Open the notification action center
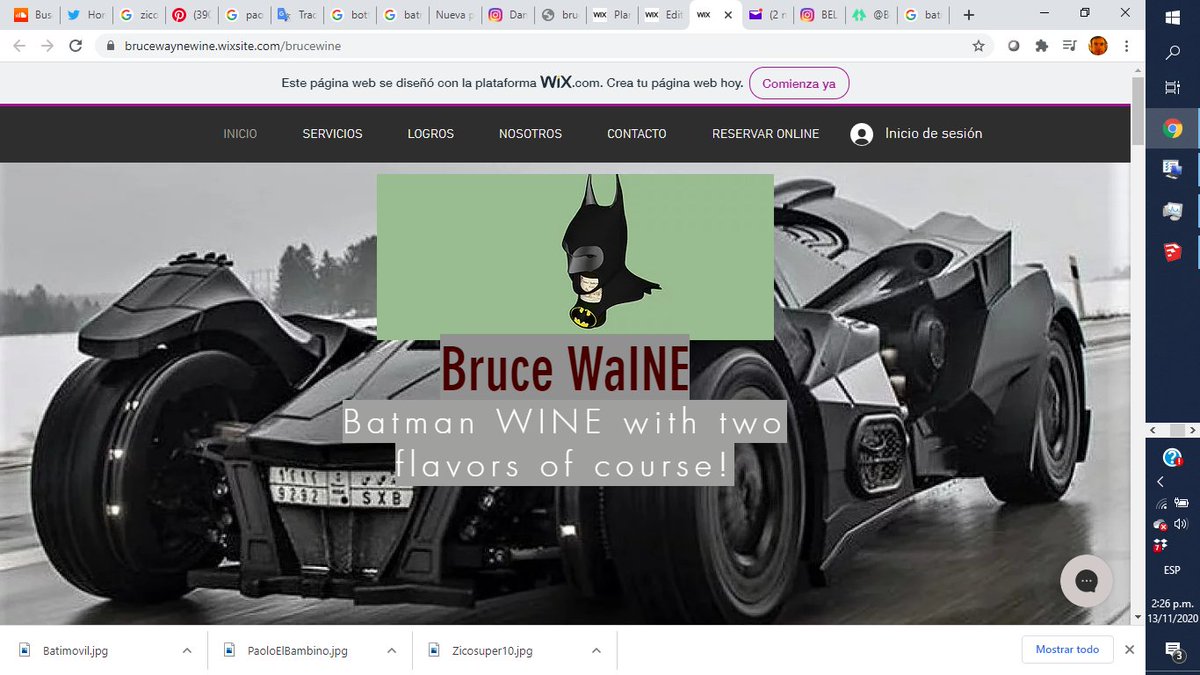1200x675 pixels. point(1174,651)
